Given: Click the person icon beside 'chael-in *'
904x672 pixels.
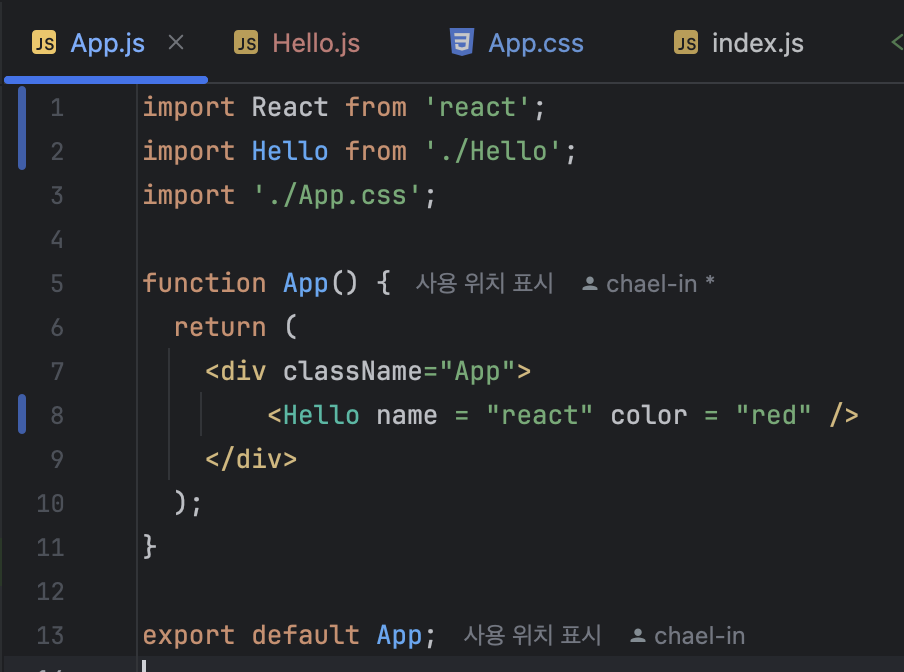Looking at the screenshot, I should coord(590,284).
